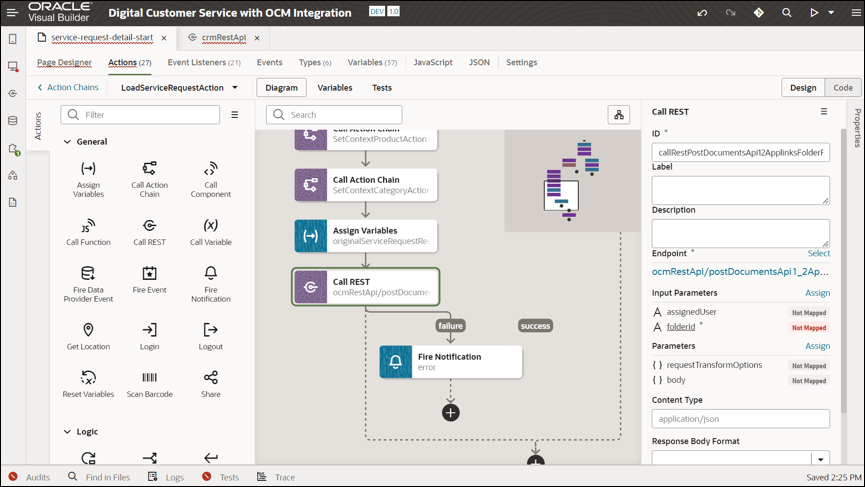
Task: Select the Get Location action
Action: pyautogui.click(x=88, y=336)
